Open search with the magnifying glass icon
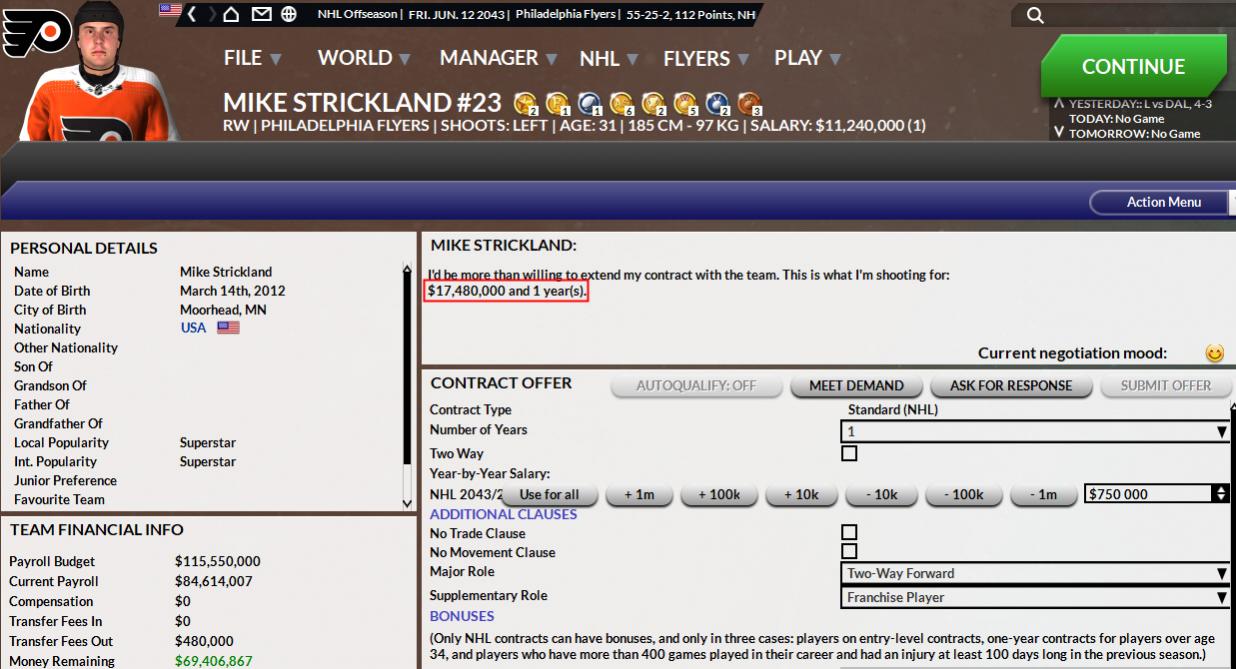The width and height of the screenshot is (1236, 669). 1035,15
